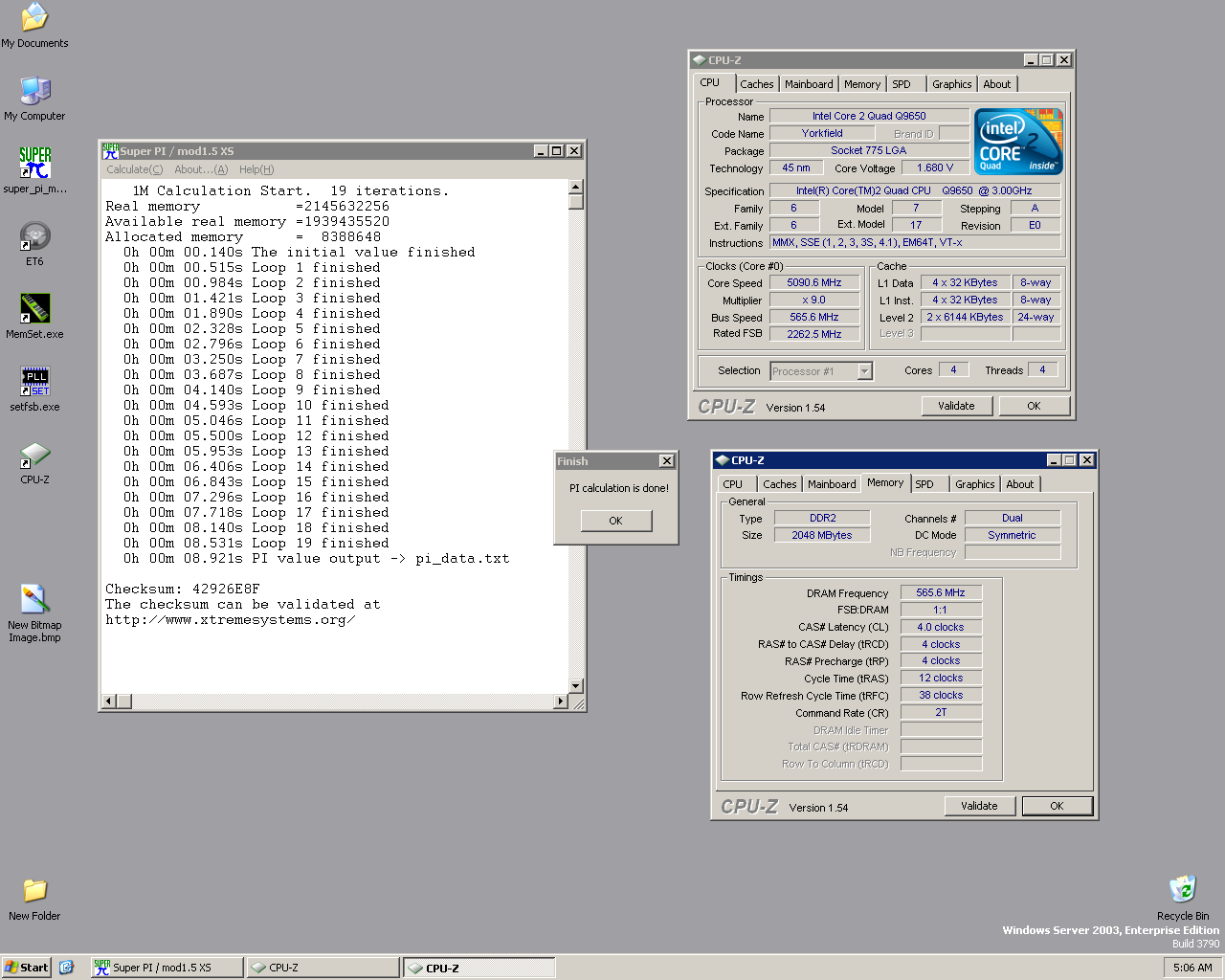
Task: Select Caches tab in upper CPU-Z window
Action: (757, 84)
